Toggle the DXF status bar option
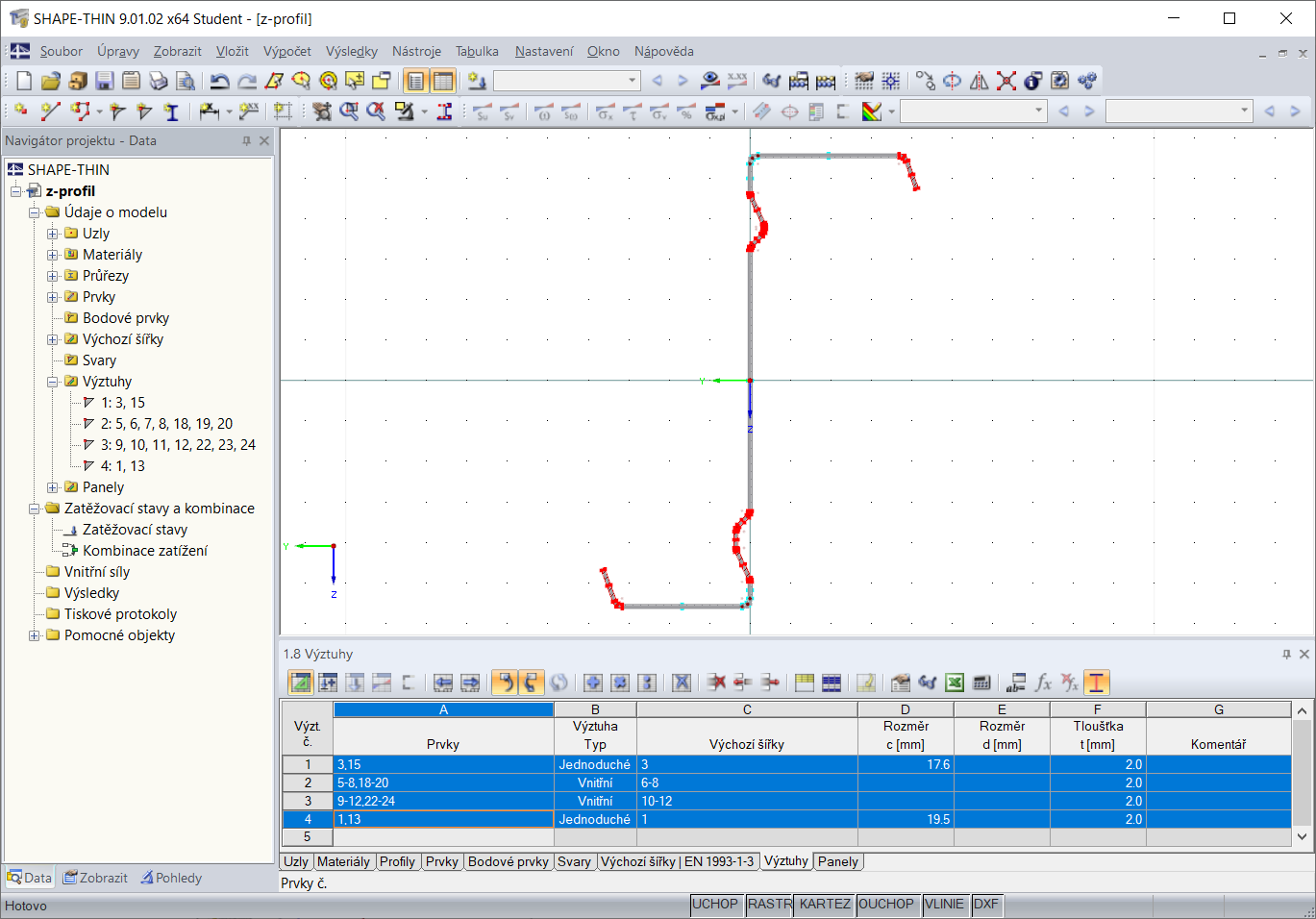This screenshot has width=1316, height=919. click(x=986, y=905)
